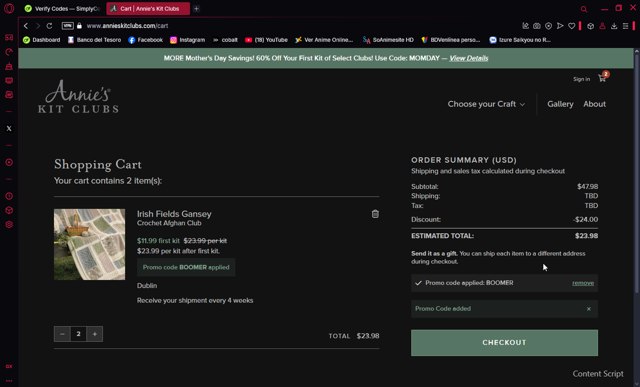This screenshot has height=387, width=640.
Task: Open Settings gear in sidebar
Action: [x=9, y=225]
